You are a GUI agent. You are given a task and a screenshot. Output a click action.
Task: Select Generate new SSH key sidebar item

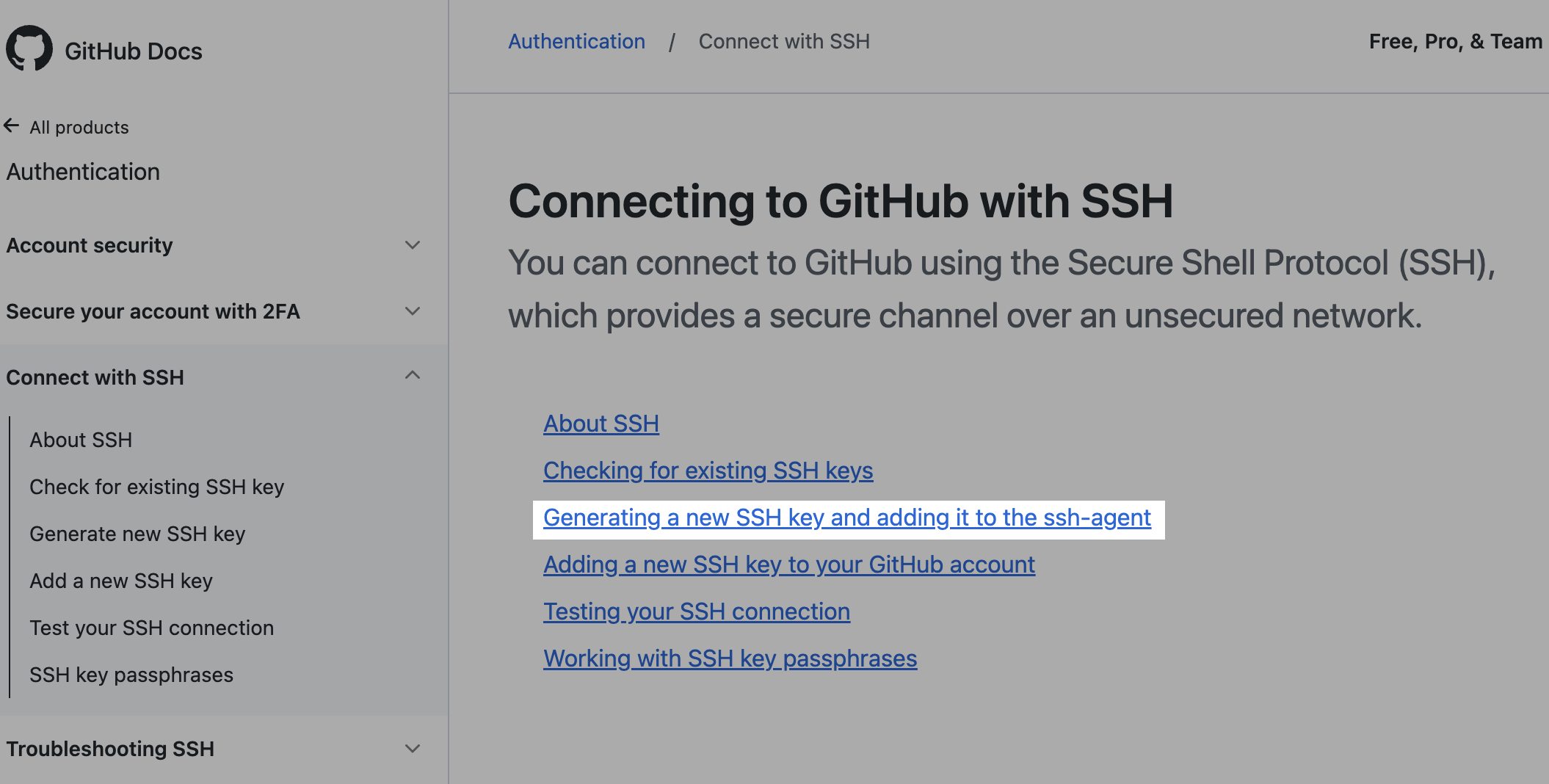tap(137, 534)
